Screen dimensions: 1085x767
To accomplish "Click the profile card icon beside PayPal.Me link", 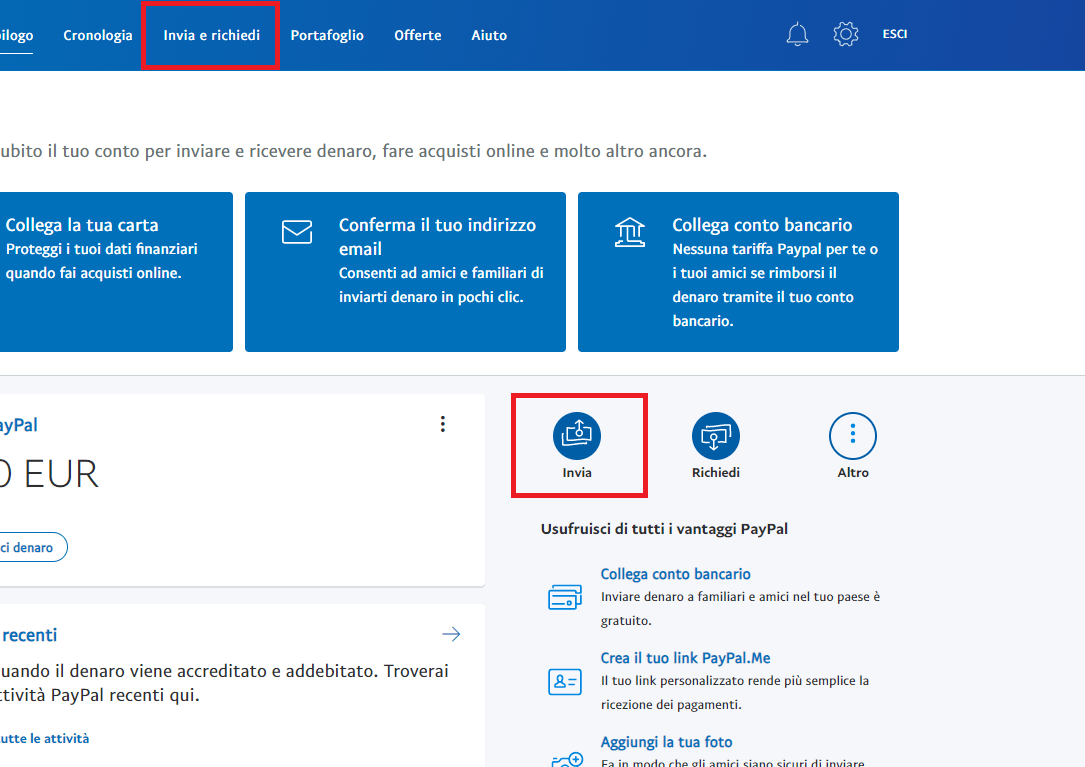I will 565,682.
